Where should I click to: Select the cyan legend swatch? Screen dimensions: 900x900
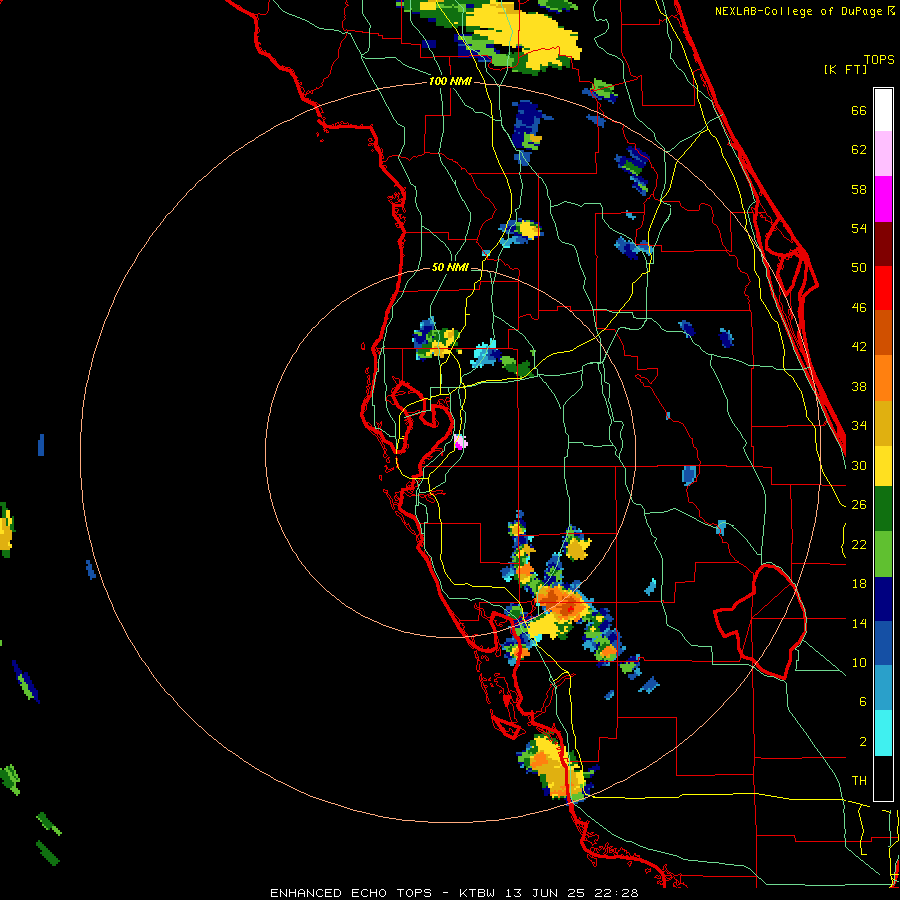pyautogui.click(x=883, y=733)
